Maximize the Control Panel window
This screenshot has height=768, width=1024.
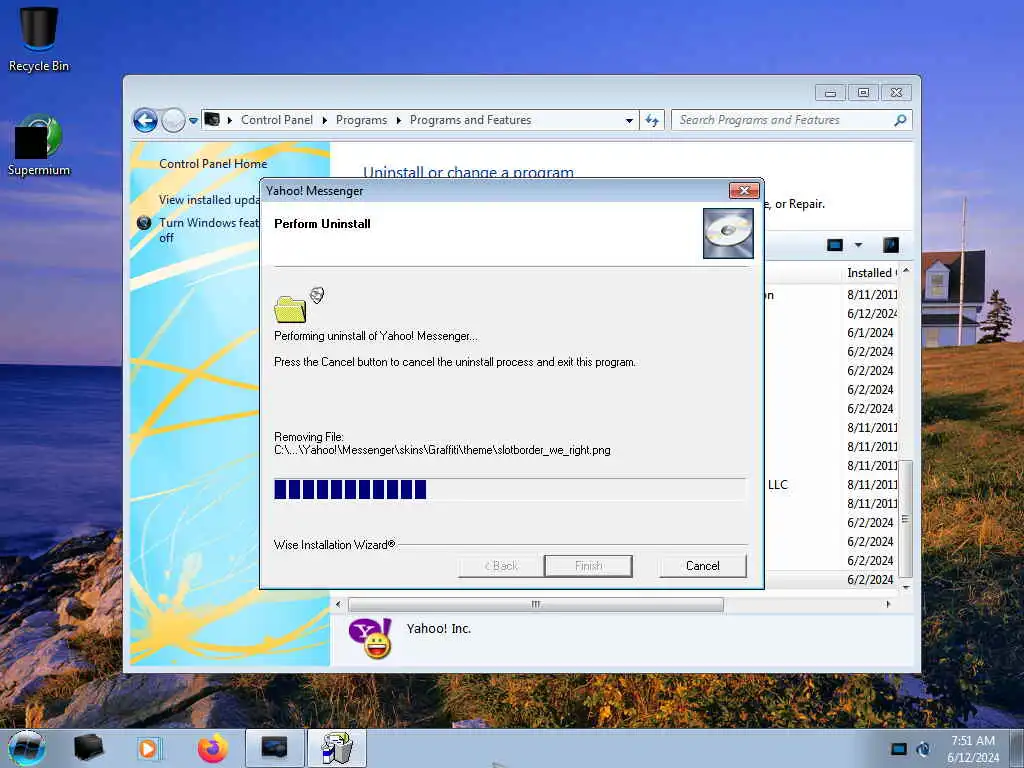coord(863,93)
